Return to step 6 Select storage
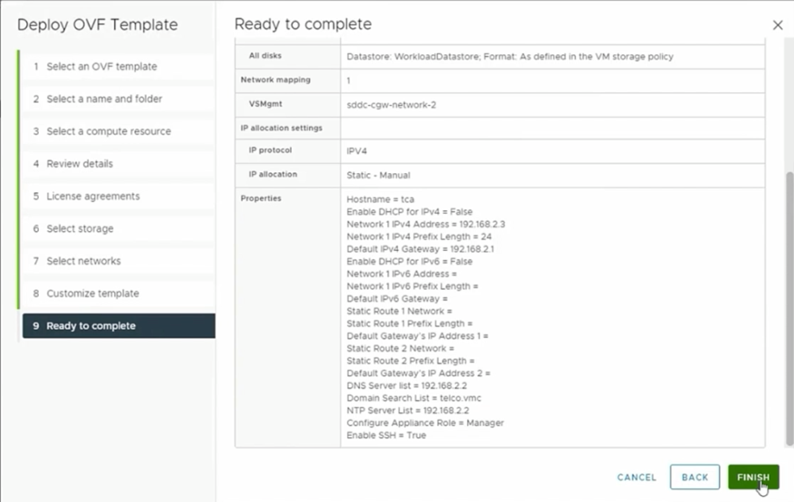The height and width of the screenshot is (502, 794). tap(80, 229)
